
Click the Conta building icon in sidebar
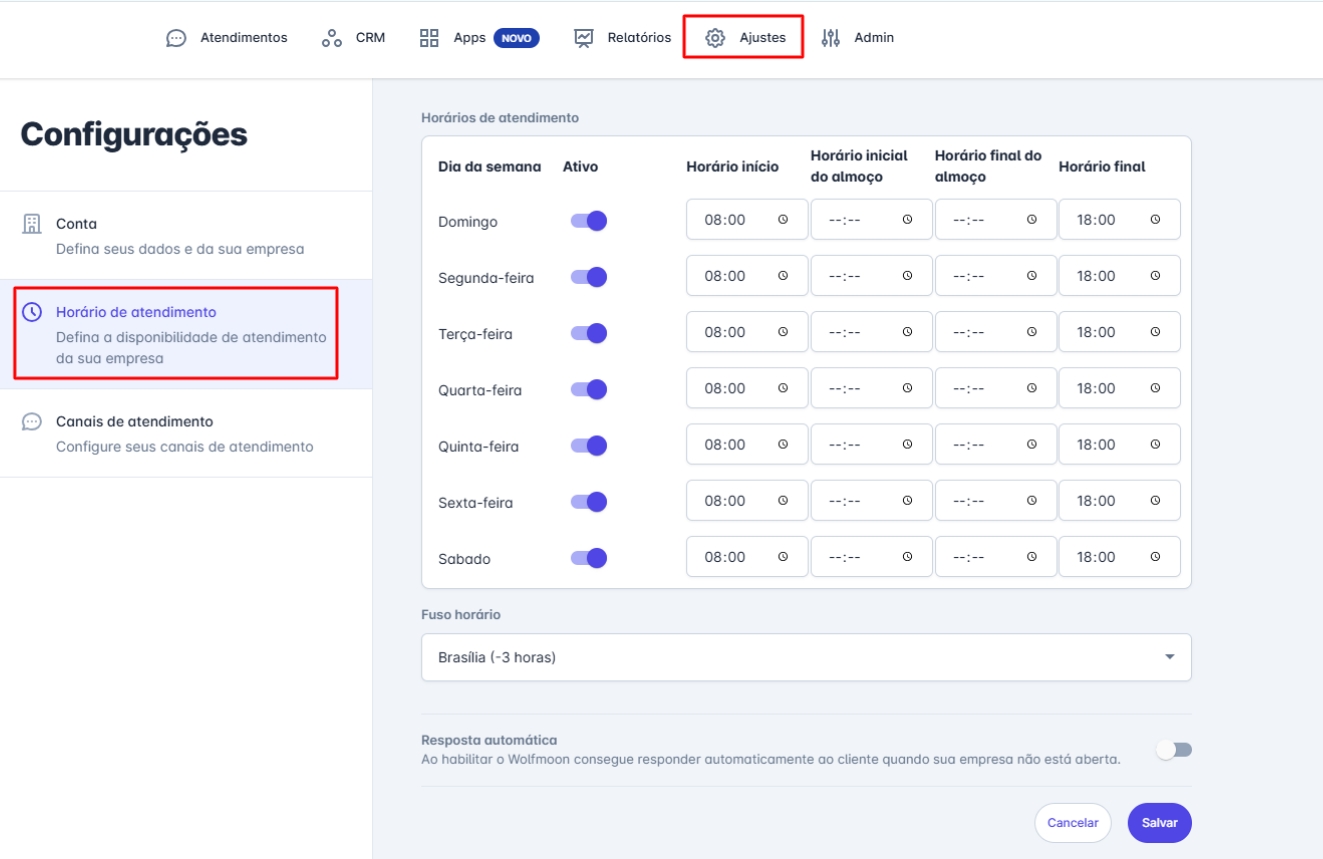click(32, 224)
